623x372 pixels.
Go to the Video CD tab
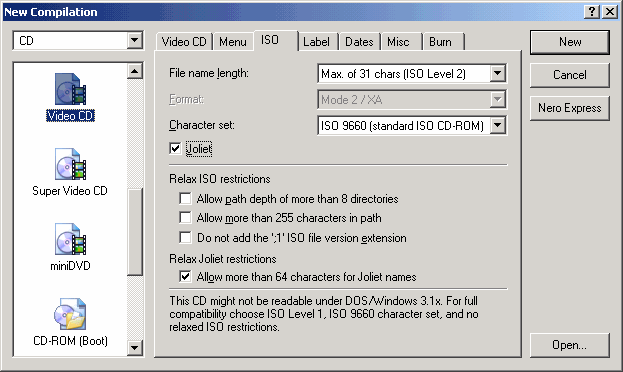click(184, 42)
